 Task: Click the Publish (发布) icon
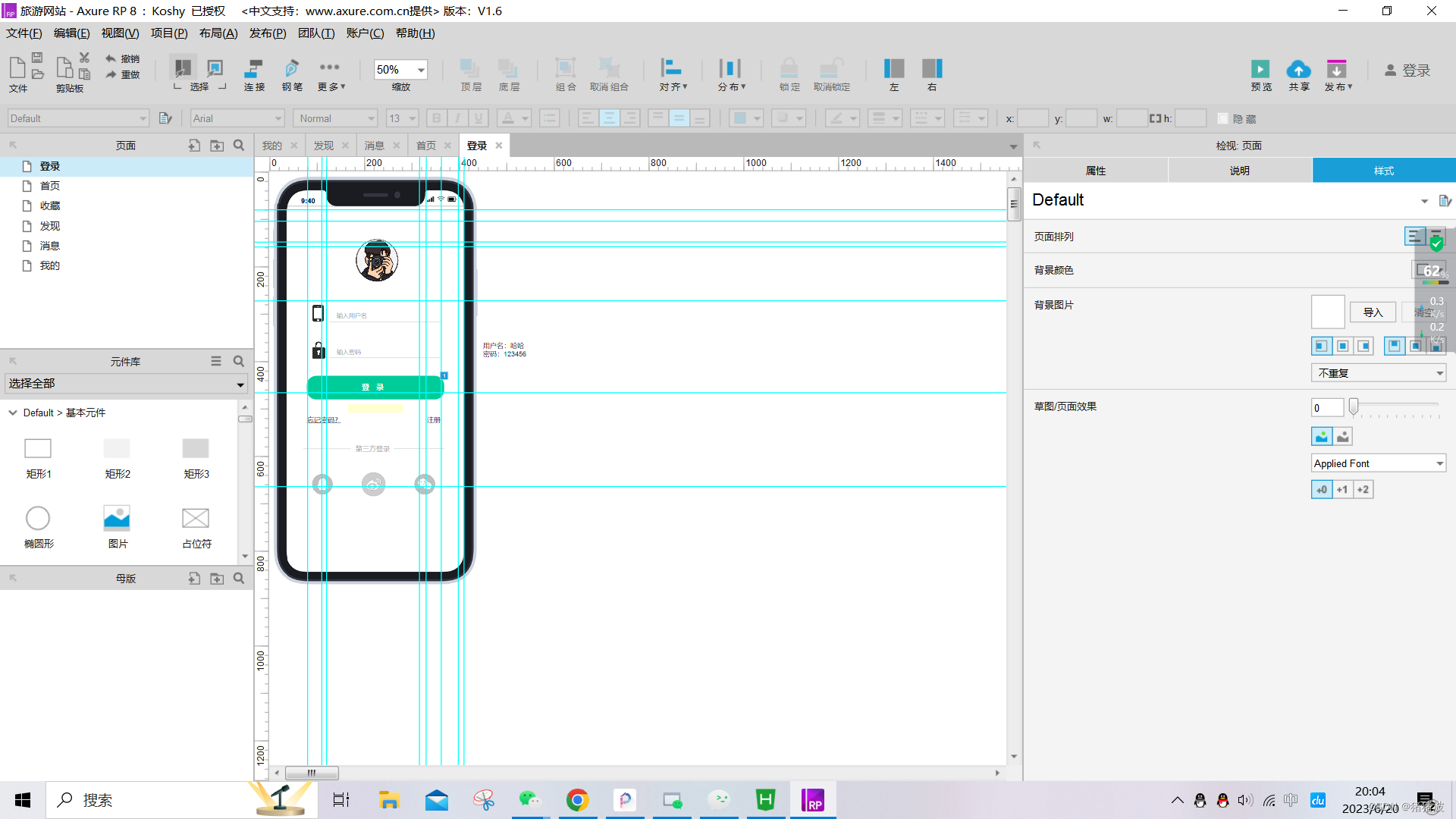coord(1336,69)
